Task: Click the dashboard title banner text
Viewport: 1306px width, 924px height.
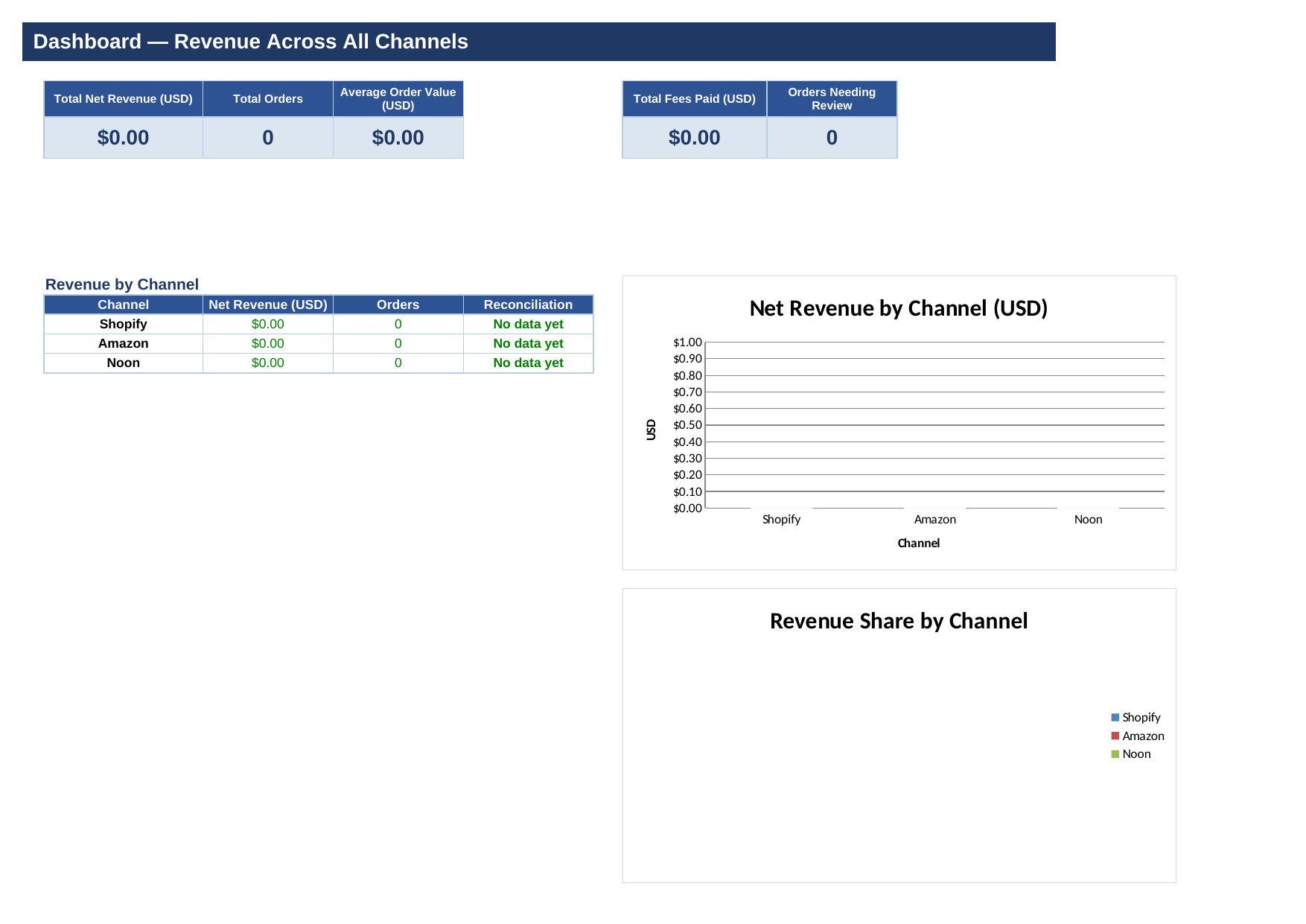Action: click(x=250, y=42)
